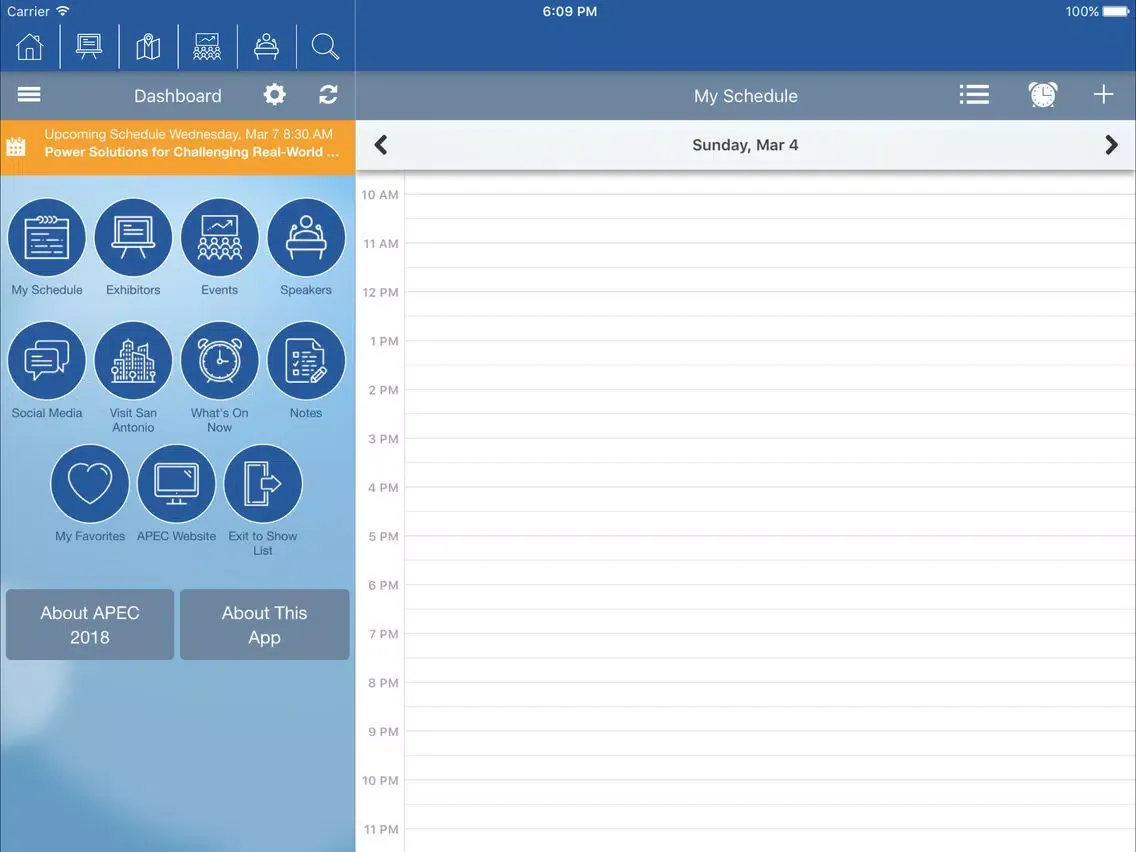Tap the 11 PM time label
Screen dimensions: 1136x852
[380, 830]
